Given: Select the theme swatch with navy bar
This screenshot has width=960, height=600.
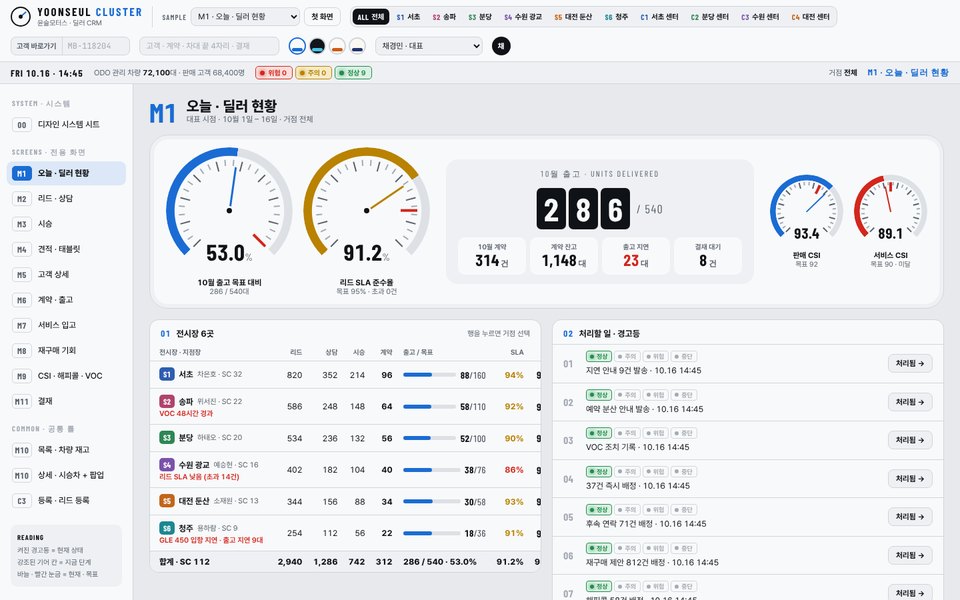Looking at the screenshot, I should pyautogui.click(x=358, y=46).
